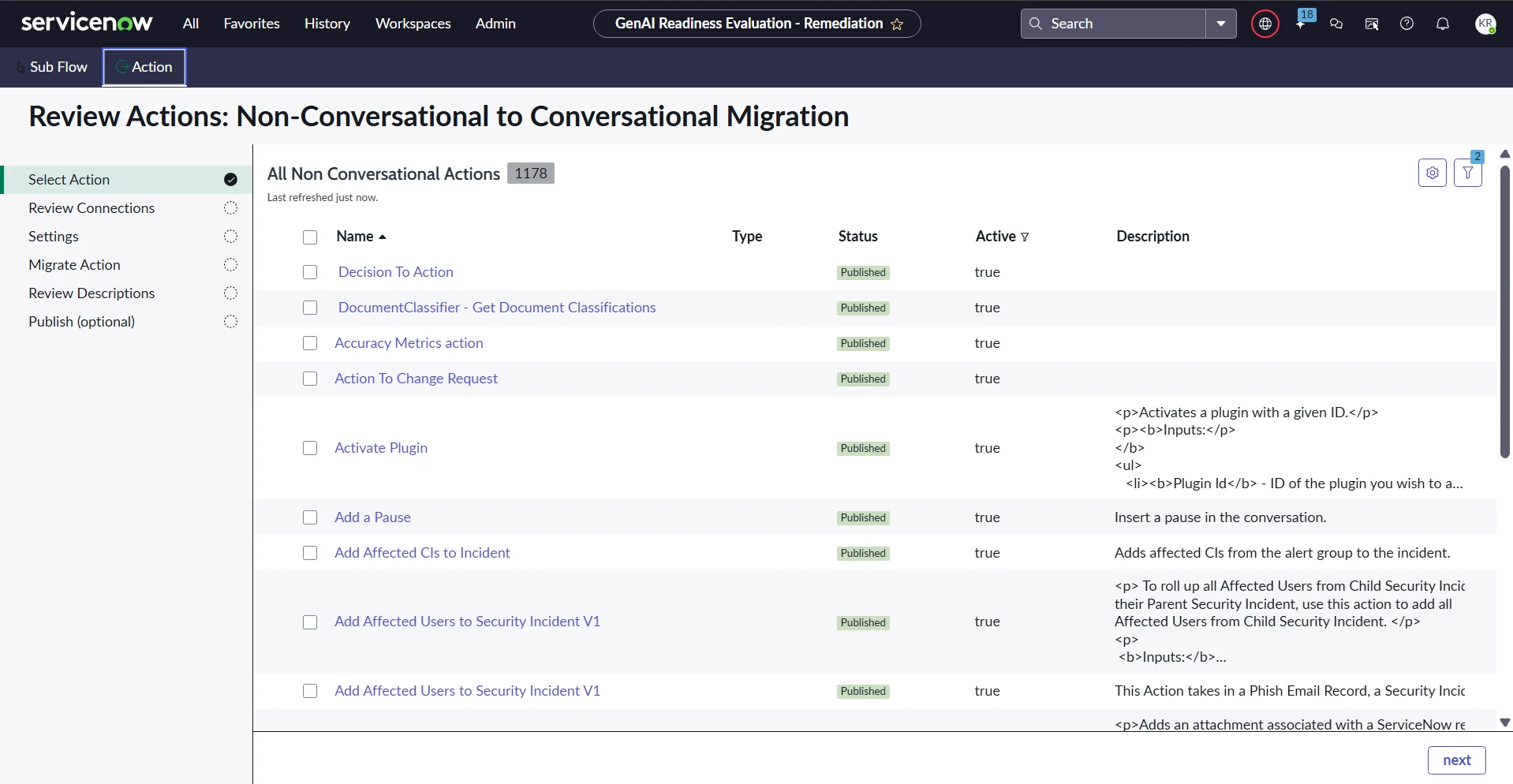Tick the select-all checkbox in header
The width and height of the screenshot is (1513, 784).
point(310,237)
